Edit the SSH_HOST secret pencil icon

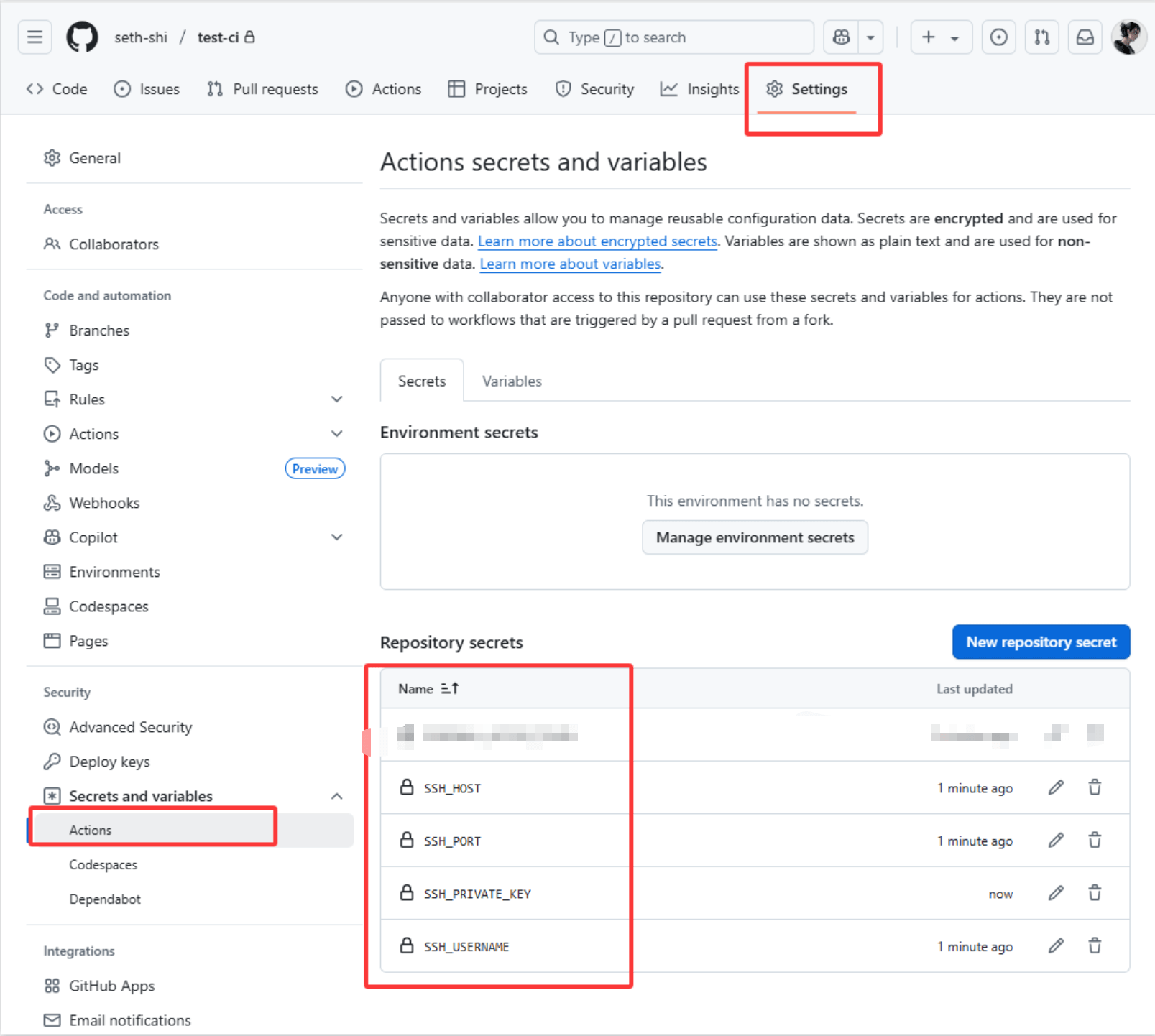coord(1056,788)
